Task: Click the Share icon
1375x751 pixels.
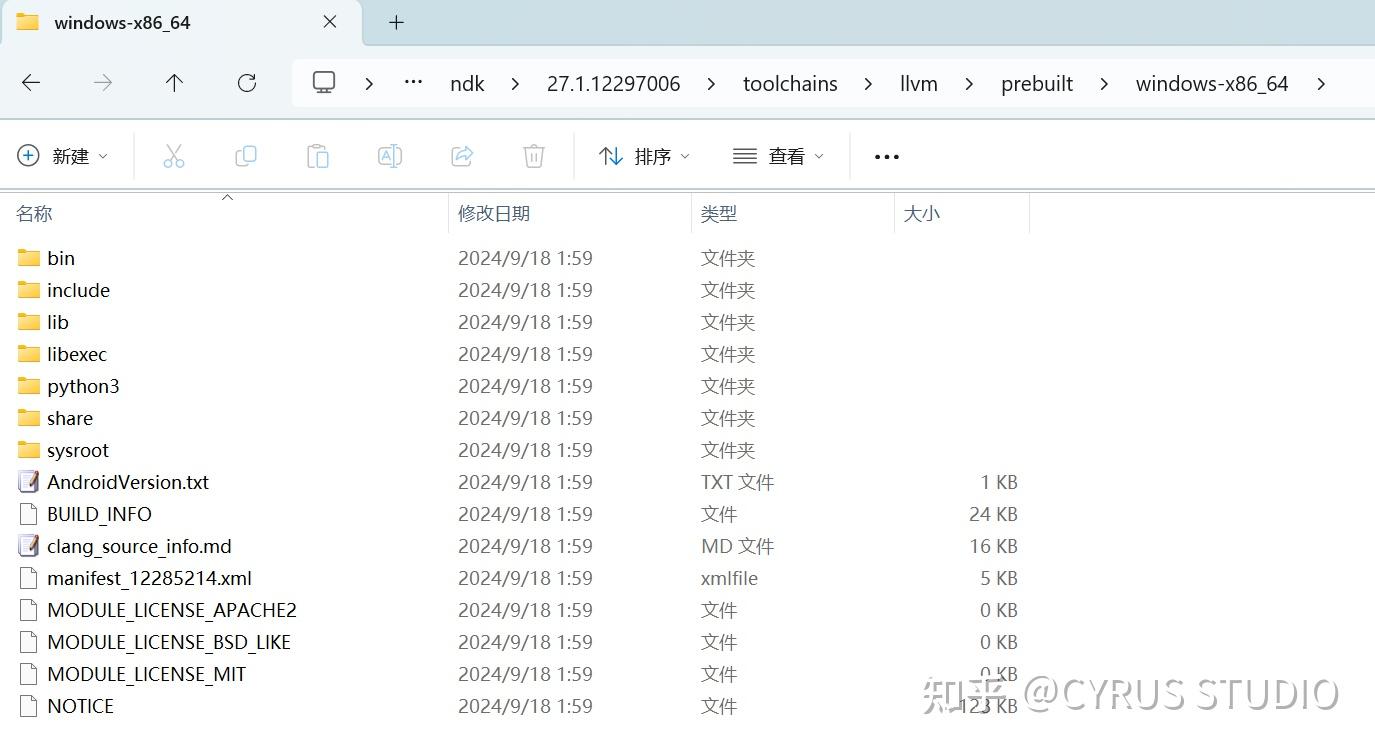Action: click(462, 156)
